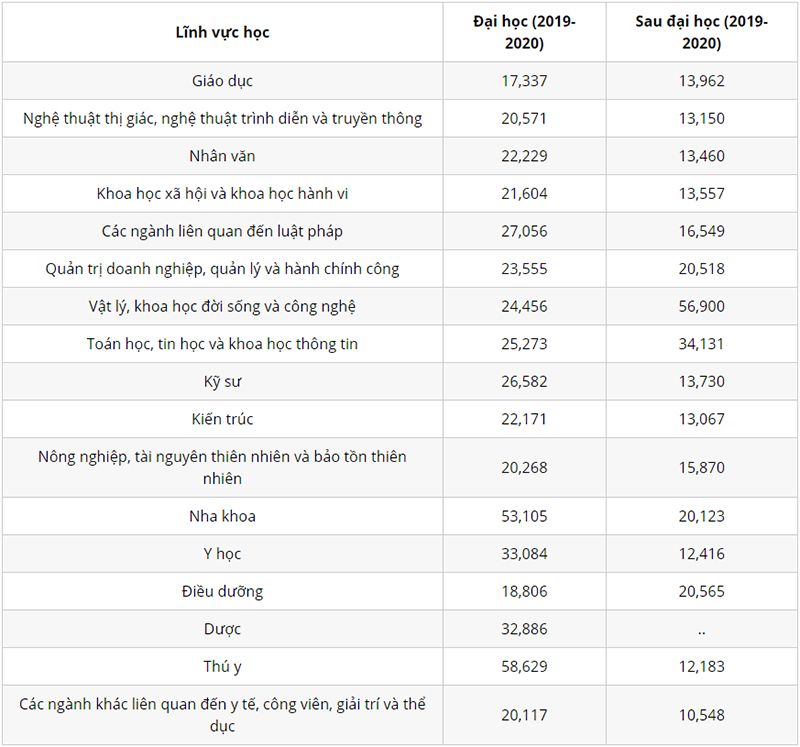Click the "Dược" field cell
The width and height of the screenshot is (800, 747).
click(222, 629)
